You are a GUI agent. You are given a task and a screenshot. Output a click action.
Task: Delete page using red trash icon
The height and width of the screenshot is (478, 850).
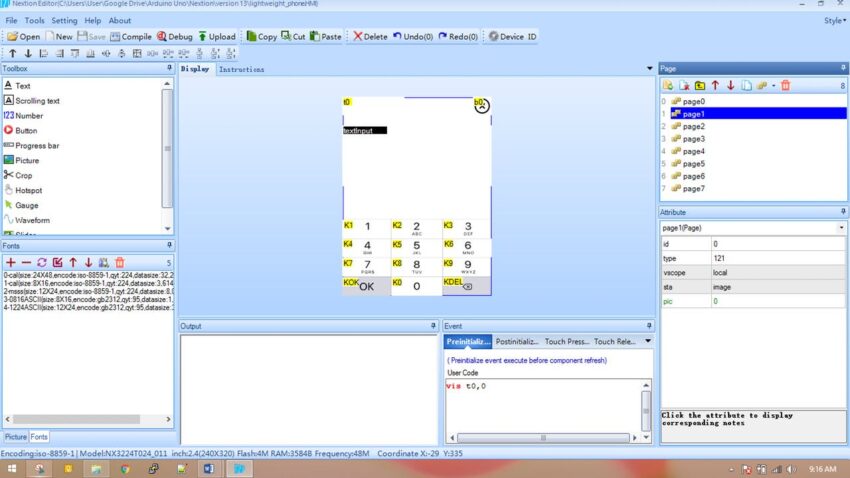[785, 86]
